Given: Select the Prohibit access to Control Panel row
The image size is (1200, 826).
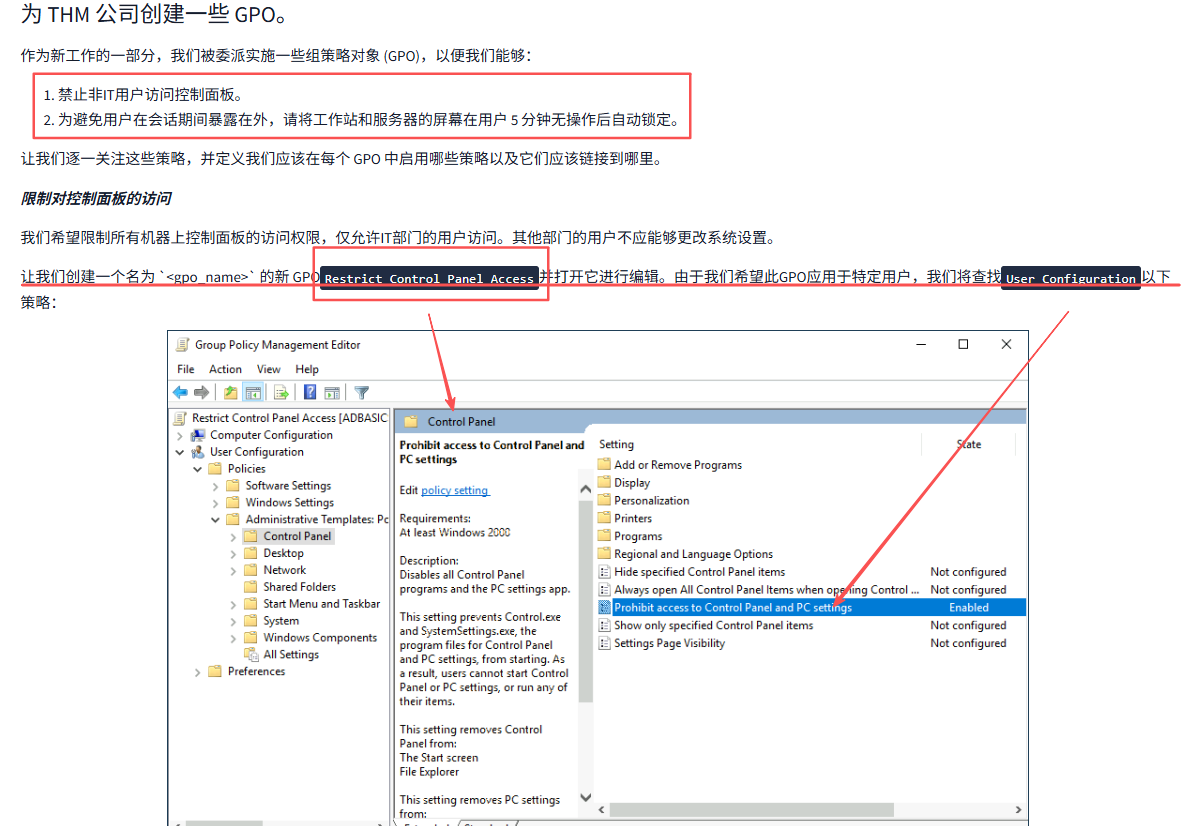Looking at the screenshot, I should 811,608.
